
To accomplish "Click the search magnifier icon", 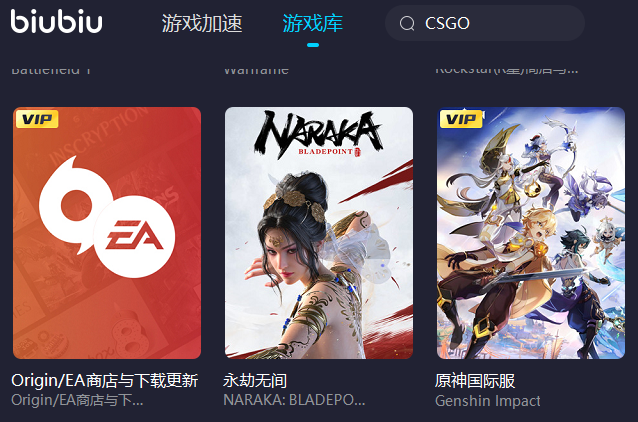I will click(x=407, y=23).
